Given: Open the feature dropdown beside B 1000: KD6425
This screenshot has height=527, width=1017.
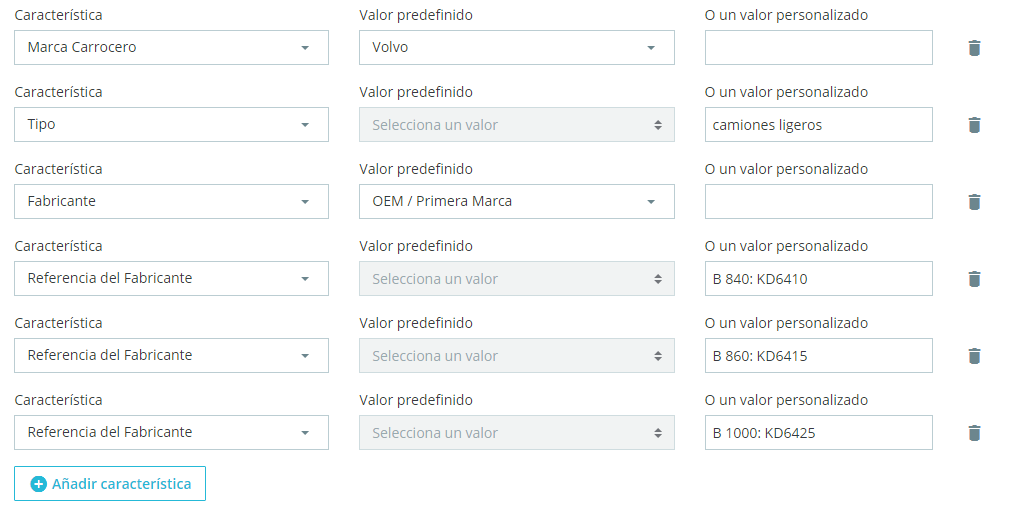Looking at the screenshot, I should (171, 433).
